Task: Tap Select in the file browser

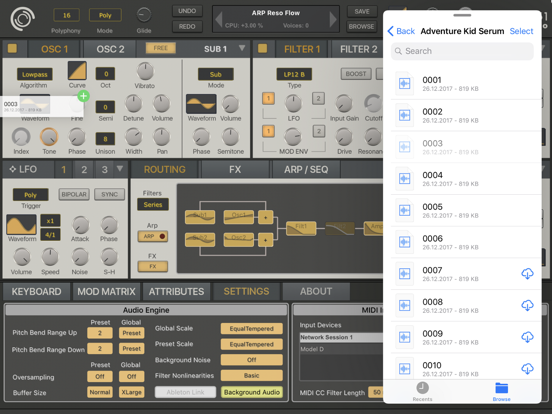Action: pos(521,31)
